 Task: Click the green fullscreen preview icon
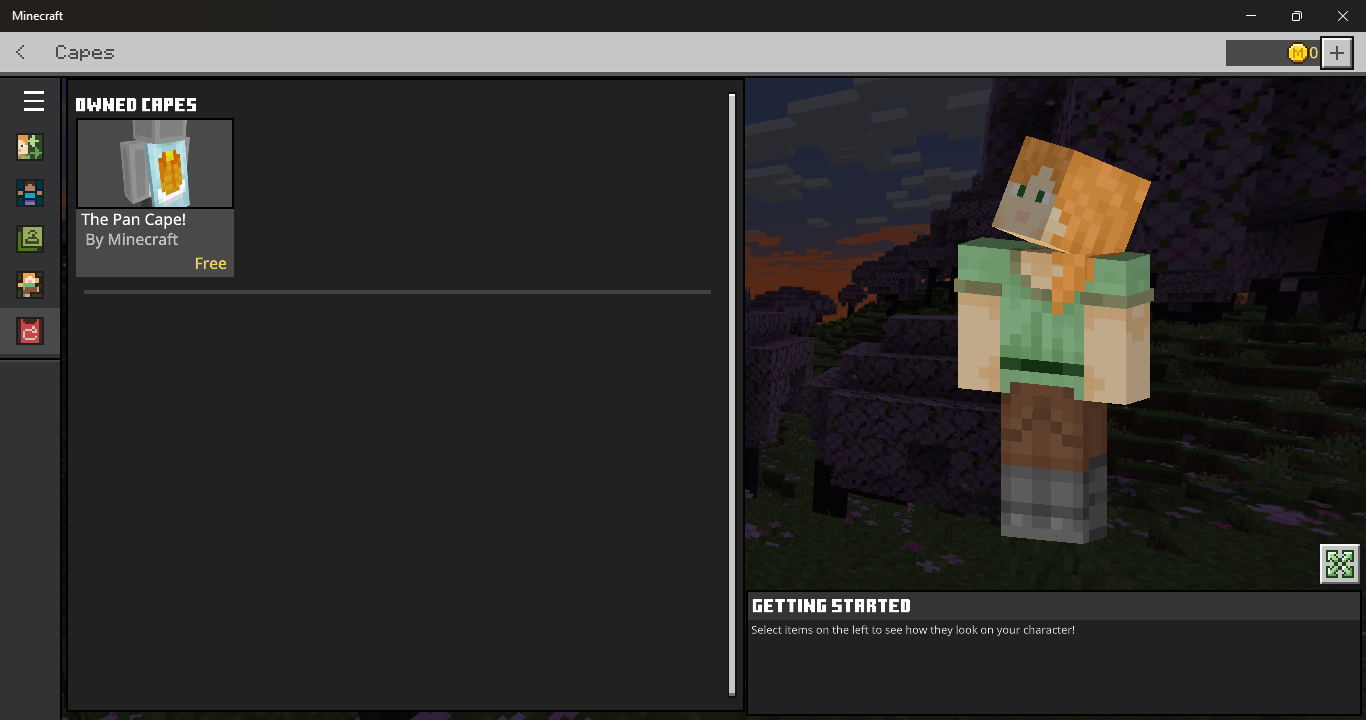tap(1339, 564)
